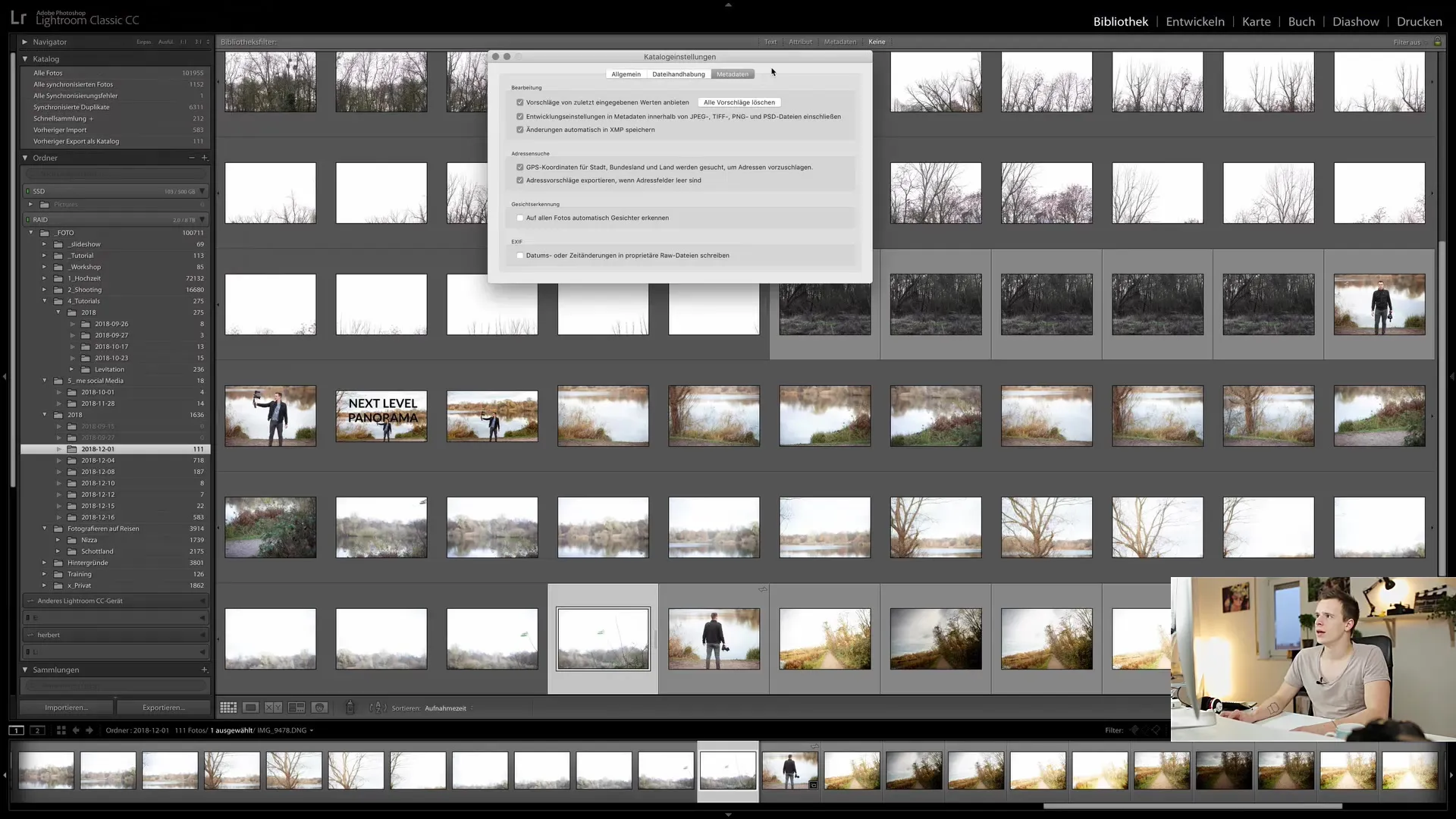Hide bottom filmstrip panel arrow
1456x819 pixels.
(x=728, y=814)
